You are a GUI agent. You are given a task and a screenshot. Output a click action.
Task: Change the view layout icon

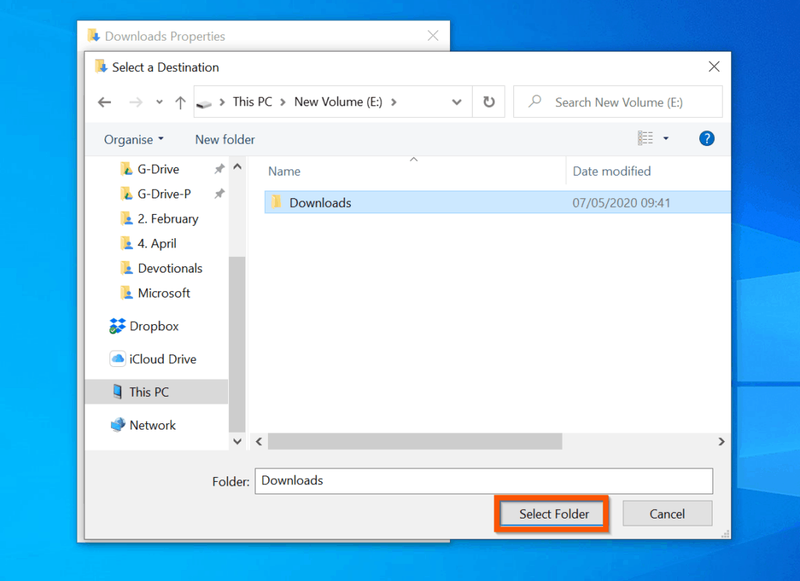645,138
